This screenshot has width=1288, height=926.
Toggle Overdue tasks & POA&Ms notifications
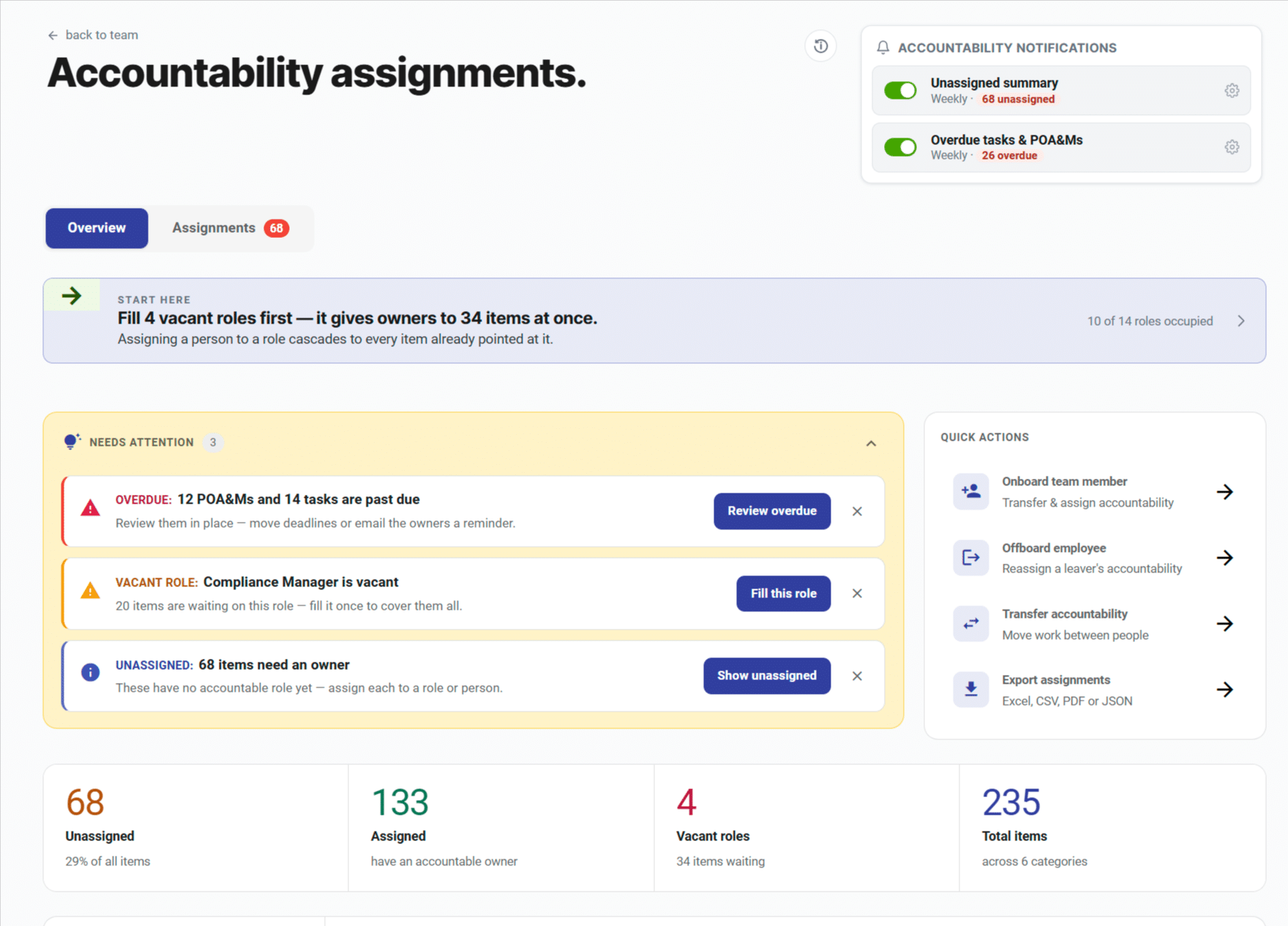point(900,147)
